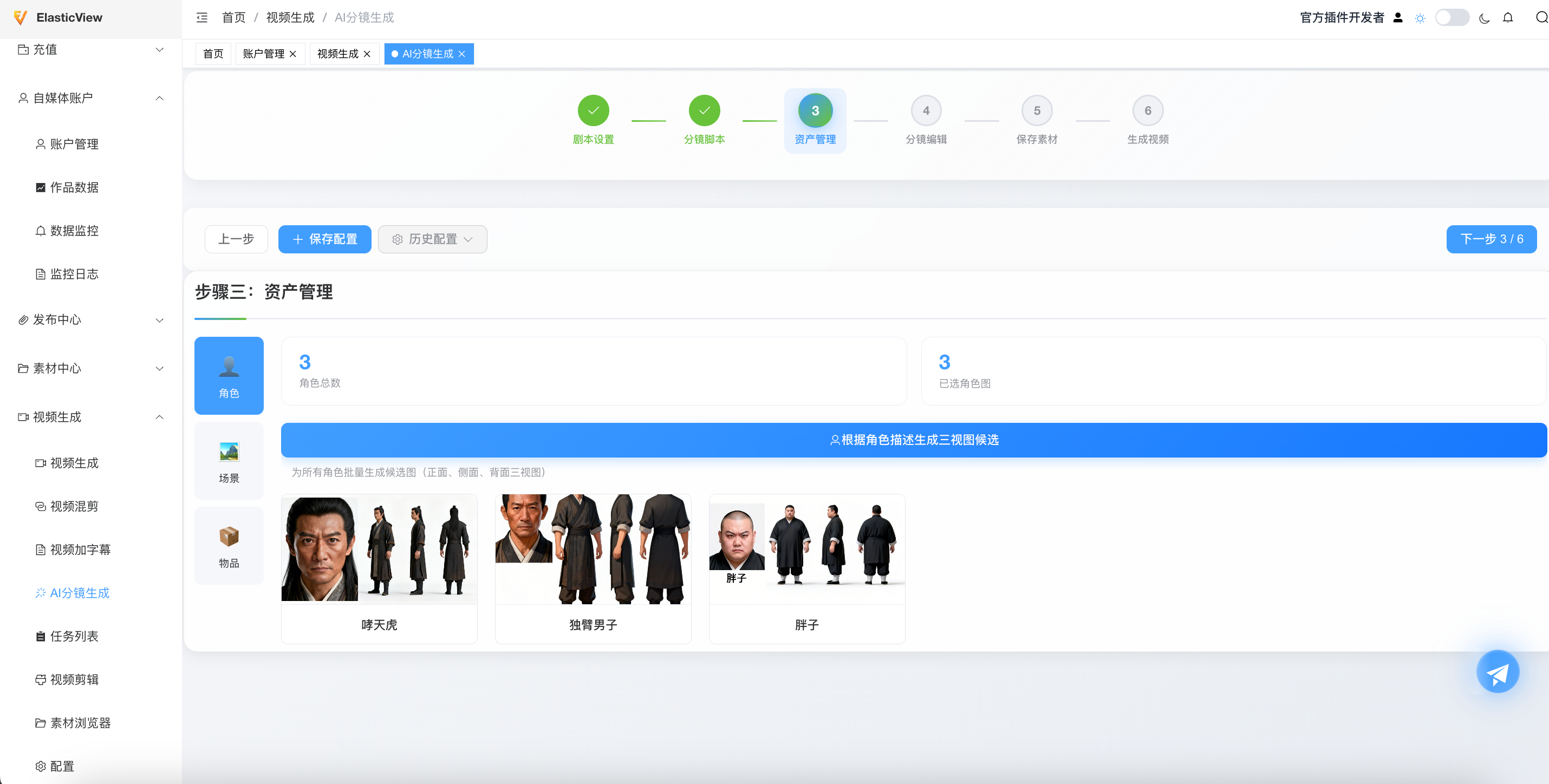Click the floating paper plane button
This screenshot has height=784, width=1549.
[1498, 671]
